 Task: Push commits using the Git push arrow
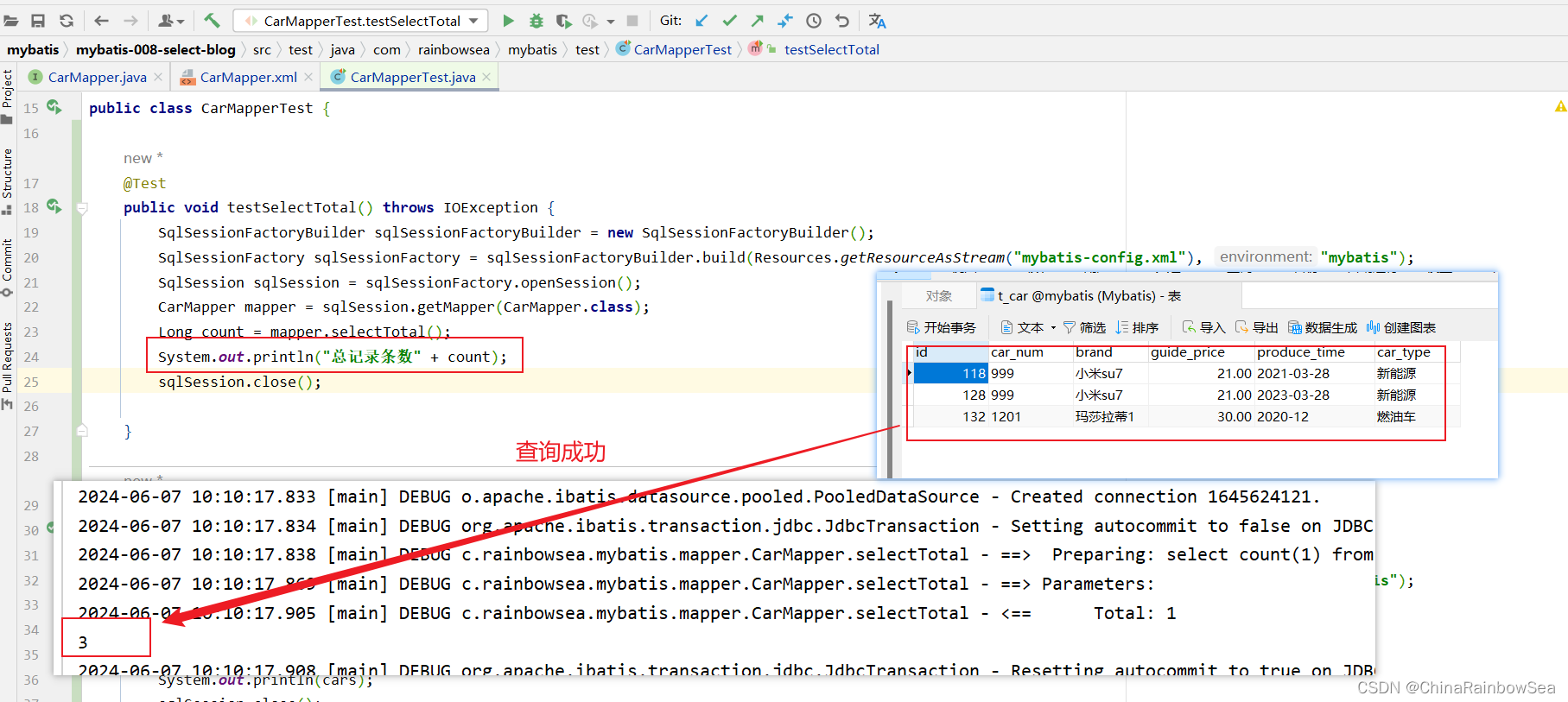pos(758,21)
